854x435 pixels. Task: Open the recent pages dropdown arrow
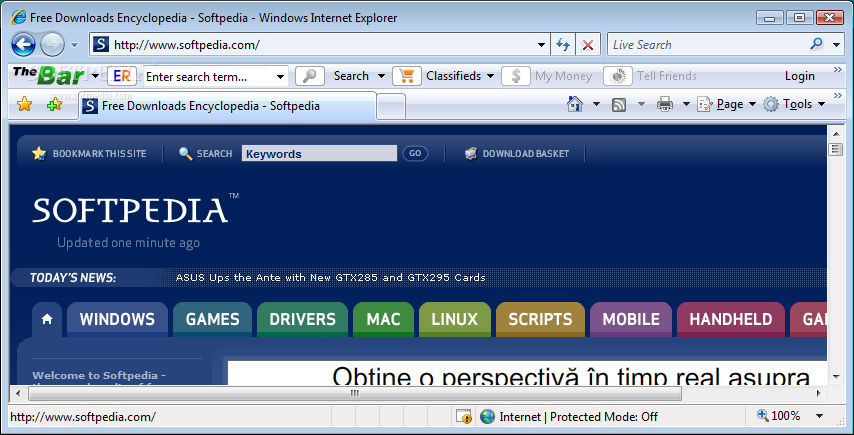[75, 45]
